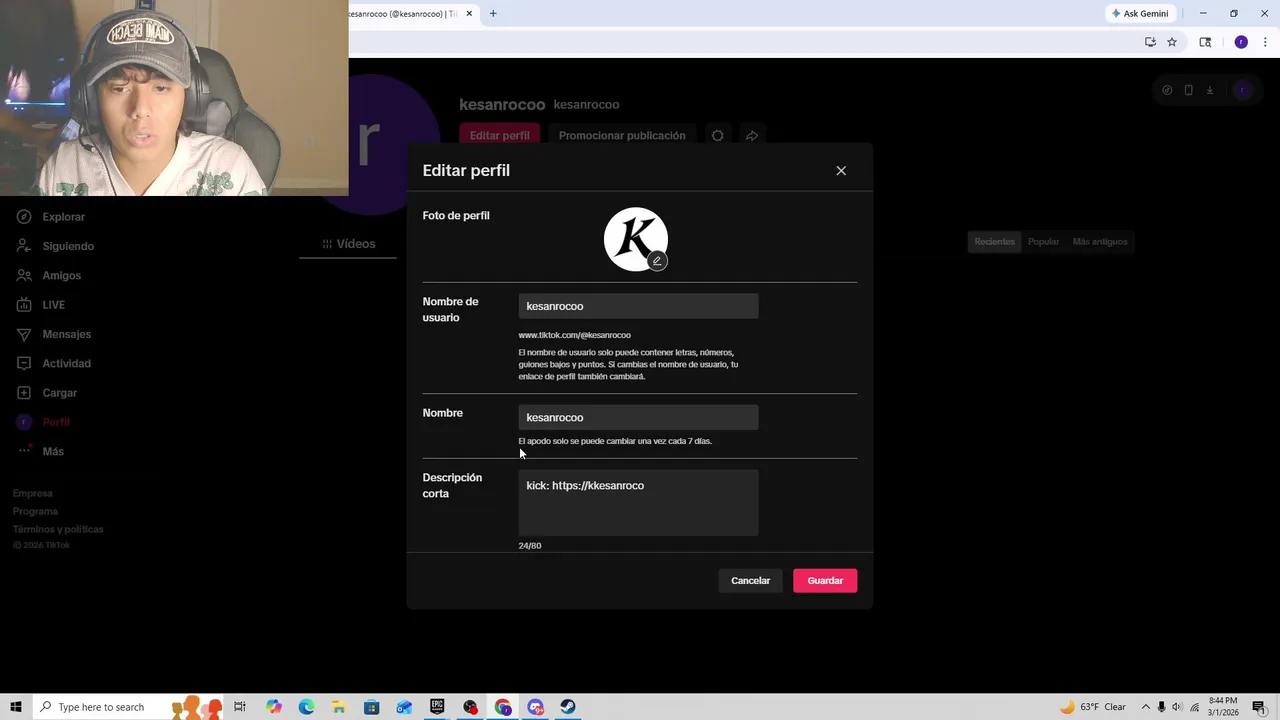Select the Recientes sort option
This screenshot has width=1280, height=720.
tap(994, 242)
